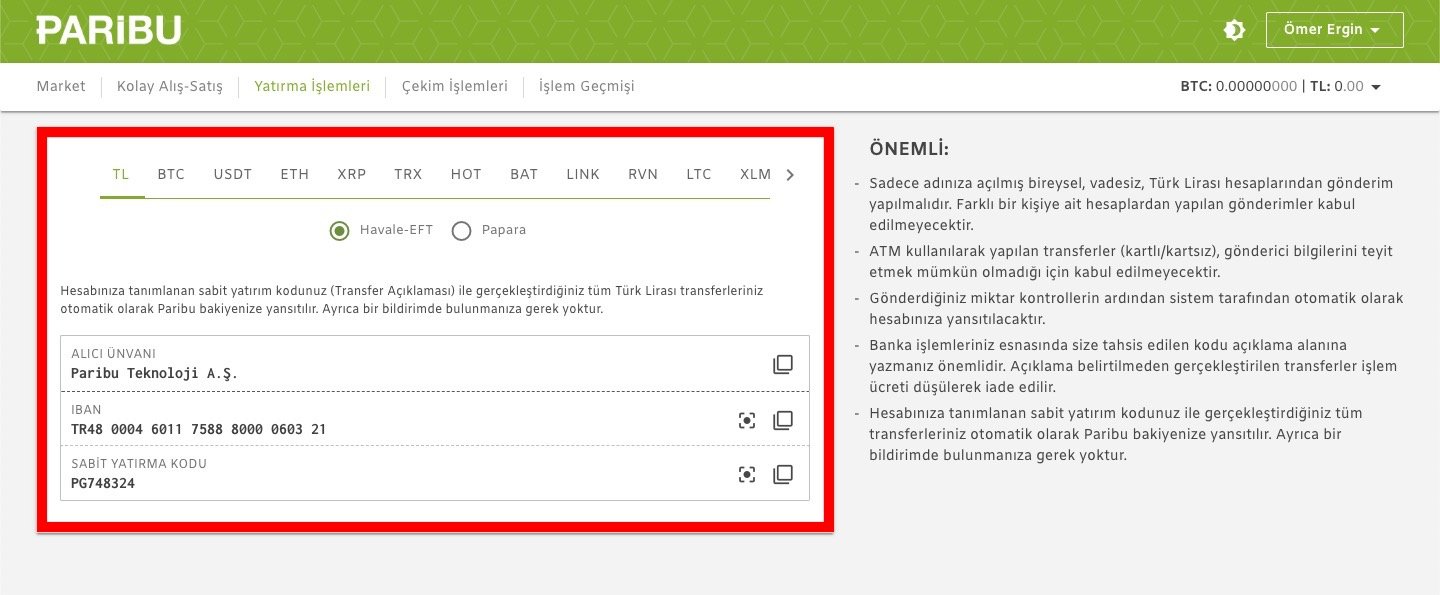Show QR code for Sabit Yatırma Kodu
Screen dimensions: 1440x595
coord(747,475)
